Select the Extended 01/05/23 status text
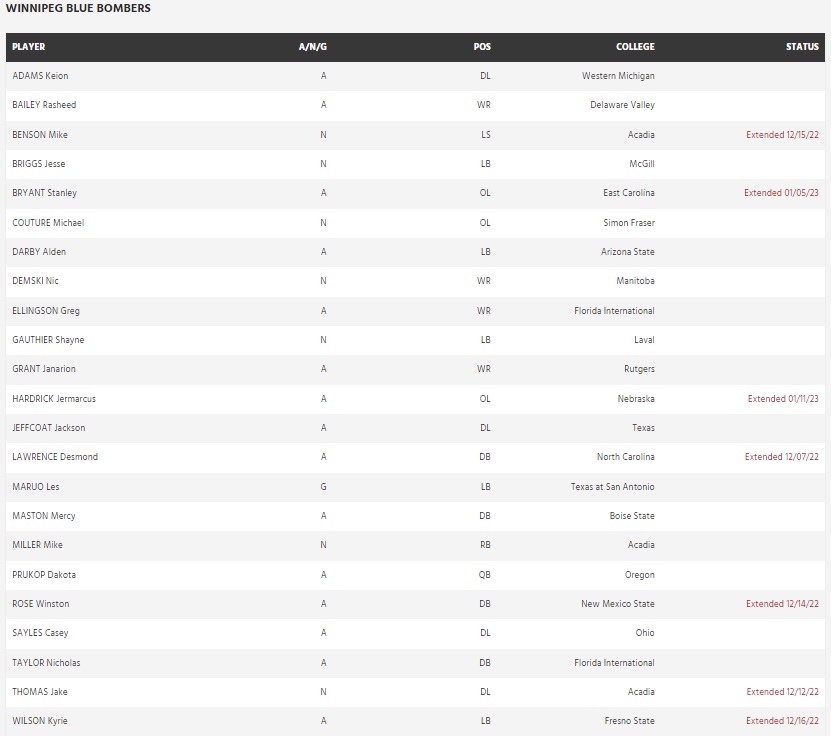831x743 pixels. tap(781, 193)
